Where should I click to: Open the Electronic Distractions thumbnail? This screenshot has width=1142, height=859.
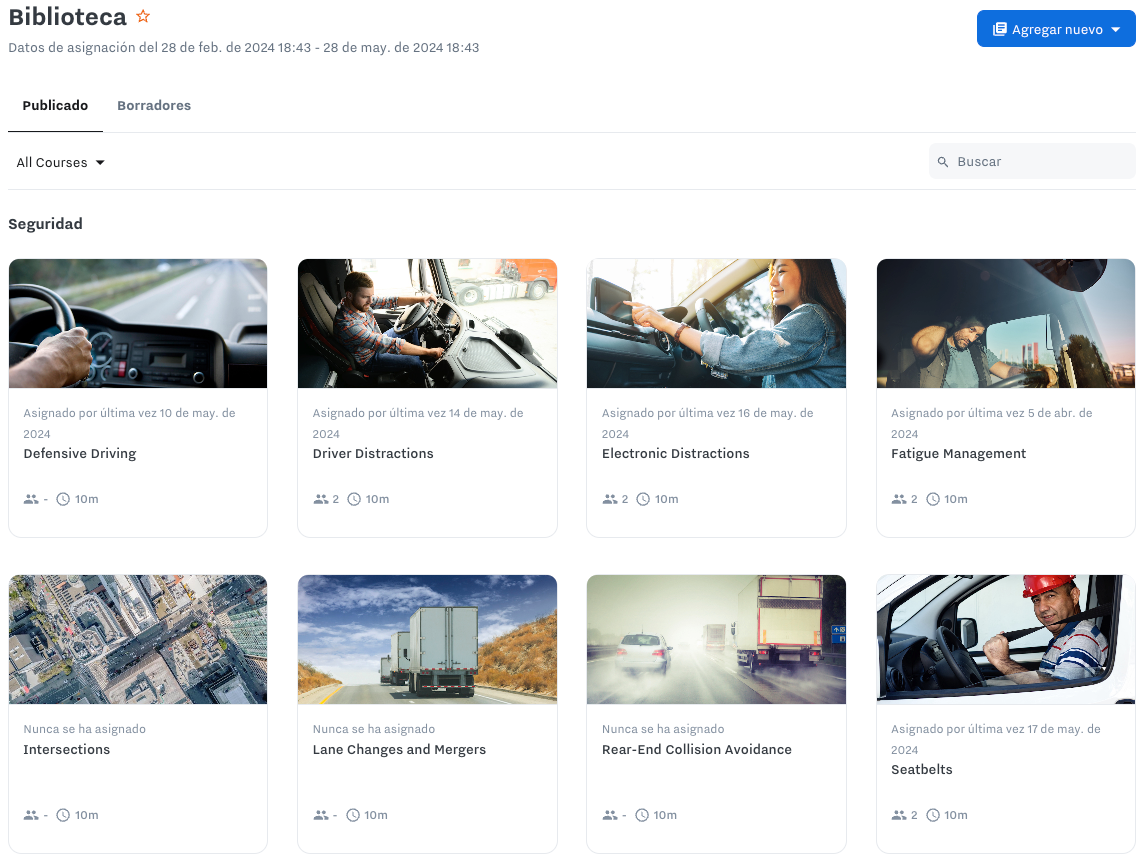(717, 323)
